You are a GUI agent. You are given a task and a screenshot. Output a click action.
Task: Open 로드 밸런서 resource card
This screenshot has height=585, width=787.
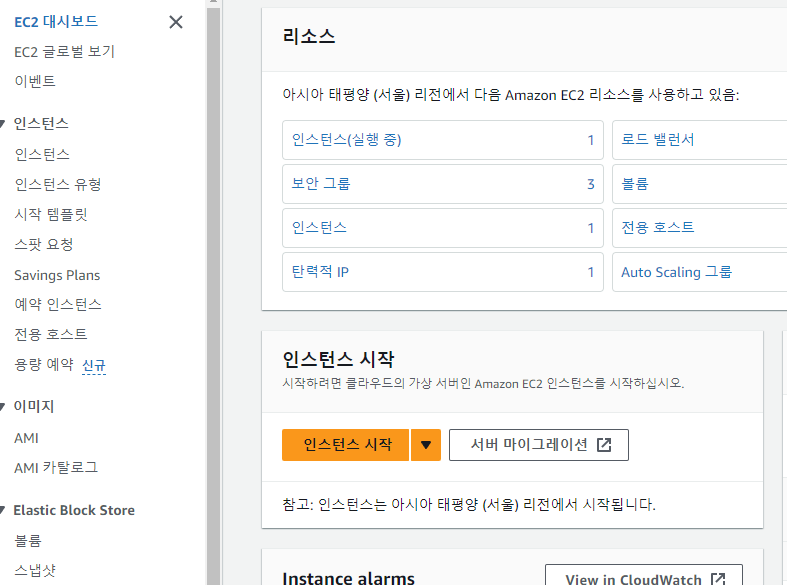click(x=700, y=140)
